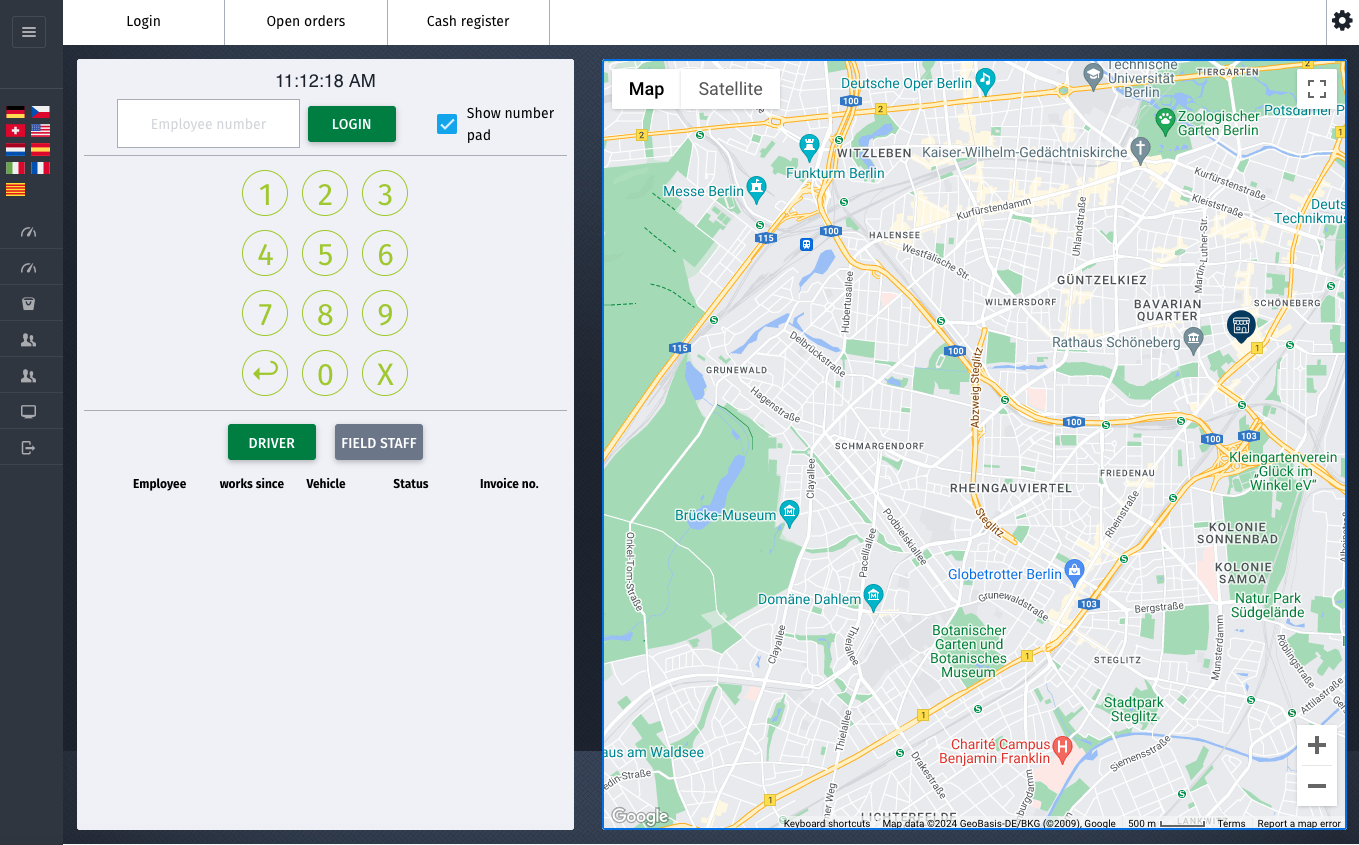Click the X clear key on the number pad
The height and width of the screenshot is (845, 1359).
click(x=385, y=374)
